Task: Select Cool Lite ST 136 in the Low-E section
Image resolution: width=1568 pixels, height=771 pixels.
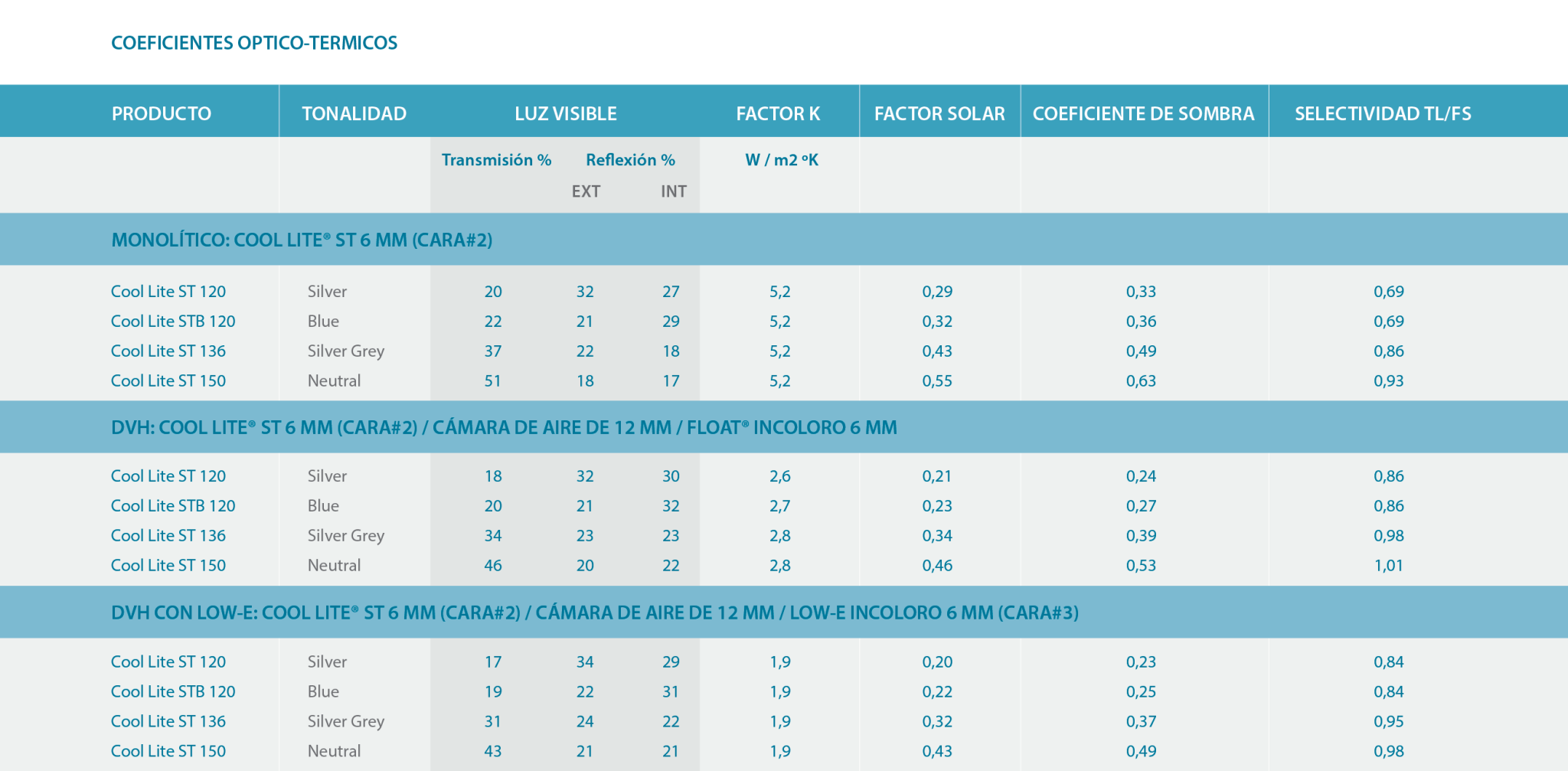Action: pos(168,722)
